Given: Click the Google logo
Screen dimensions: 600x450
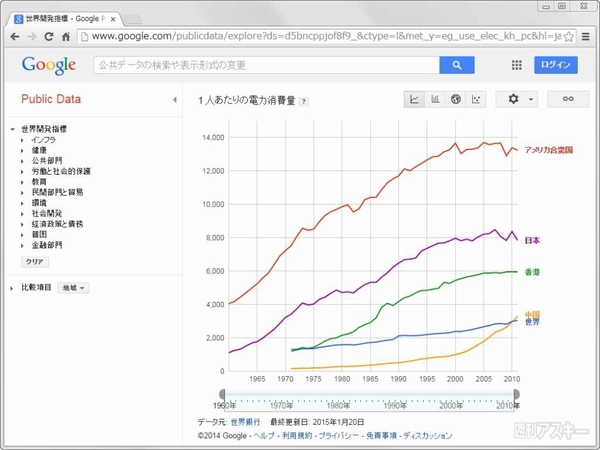Looking at the screenshot, I should [x=49, y=65].
